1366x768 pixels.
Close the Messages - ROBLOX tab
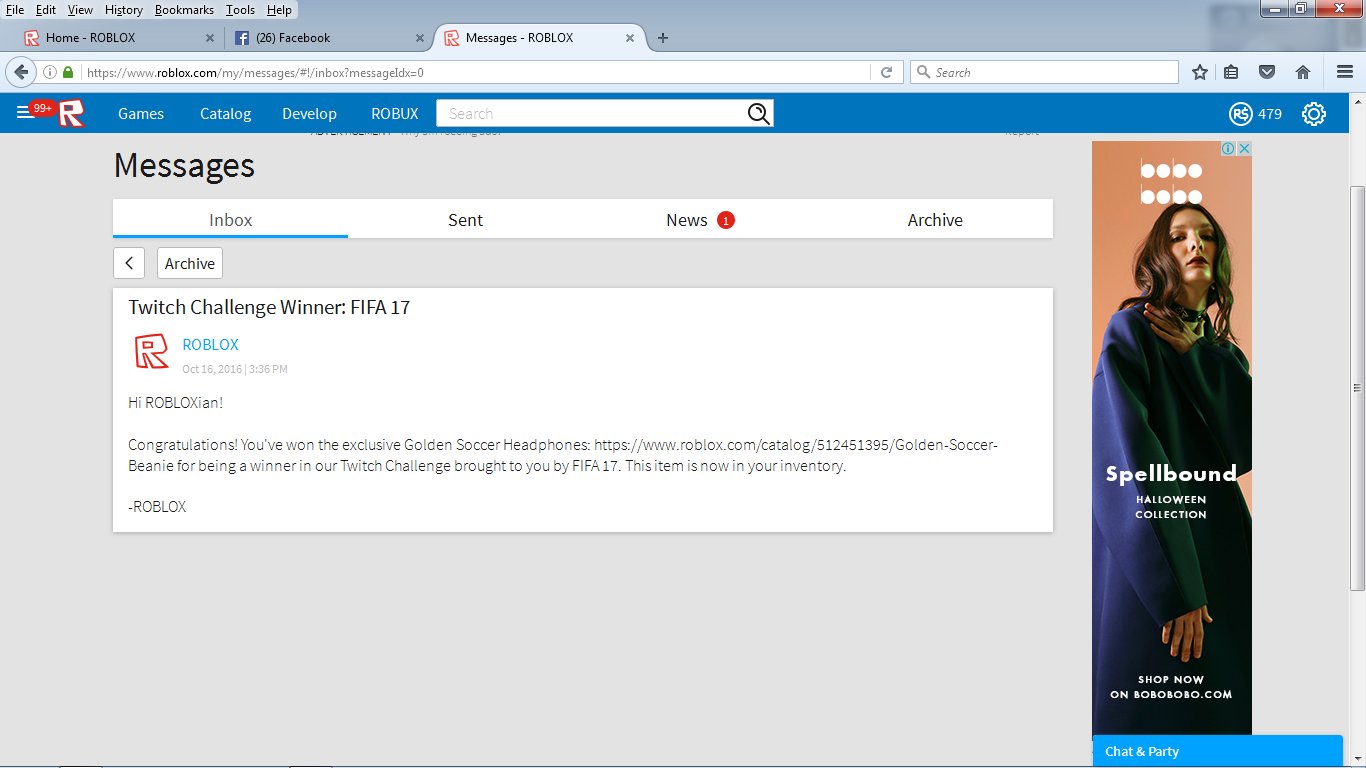[x=630, y=38]
